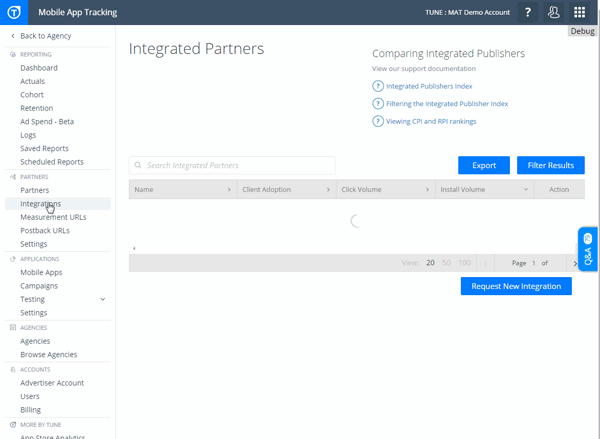Open Postback URLs in the sidebar
Screen dimensions: 600x439
(45, 230)
